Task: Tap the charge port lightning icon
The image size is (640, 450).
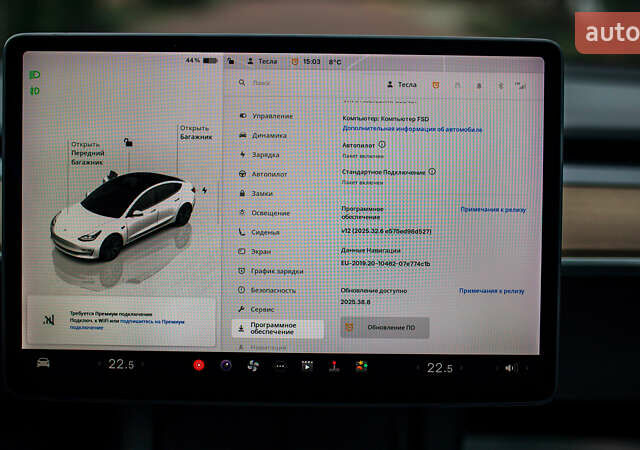Action: pos(204,189)
